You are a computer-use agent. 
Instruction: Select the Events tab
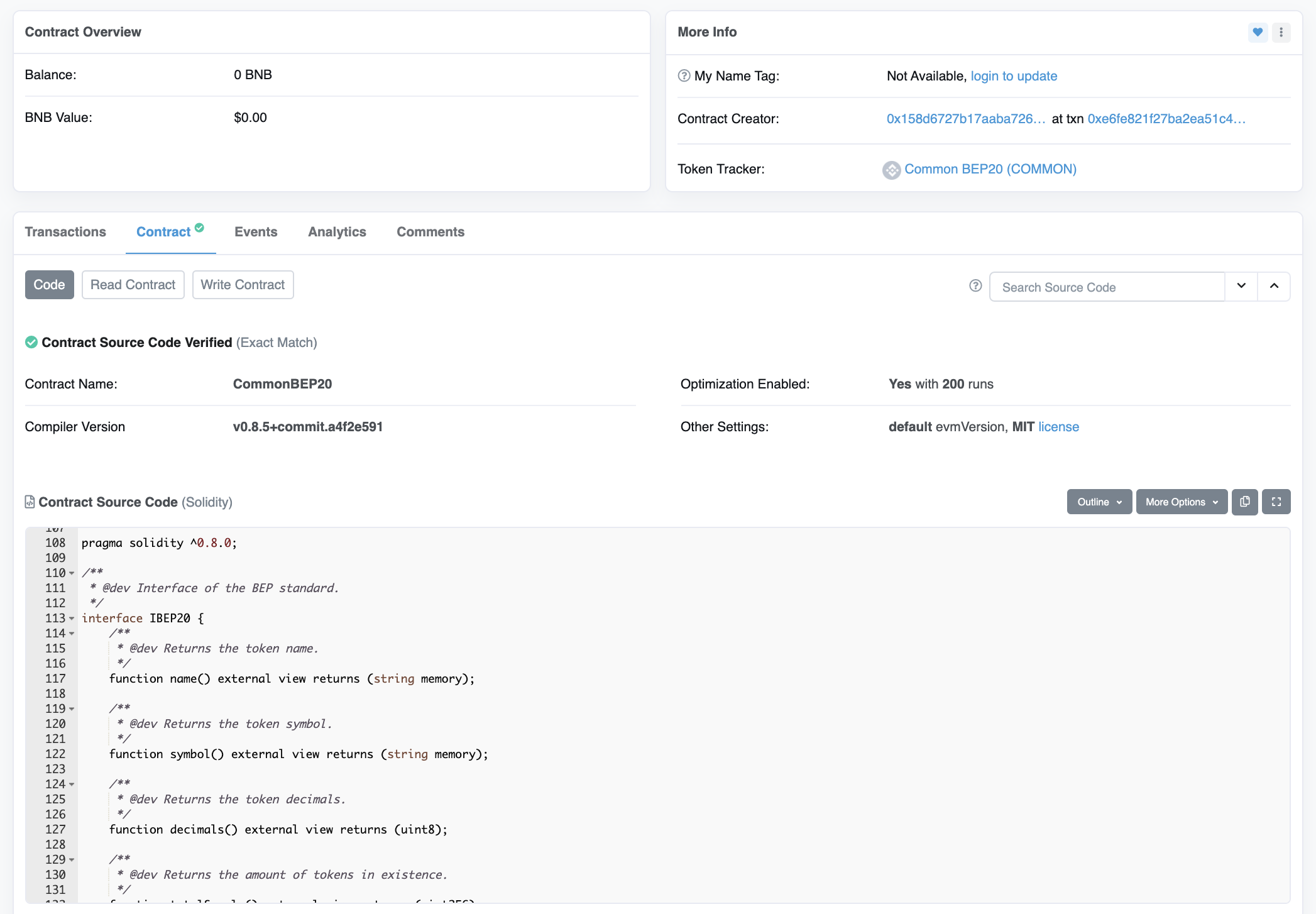[x=255, y=231]
